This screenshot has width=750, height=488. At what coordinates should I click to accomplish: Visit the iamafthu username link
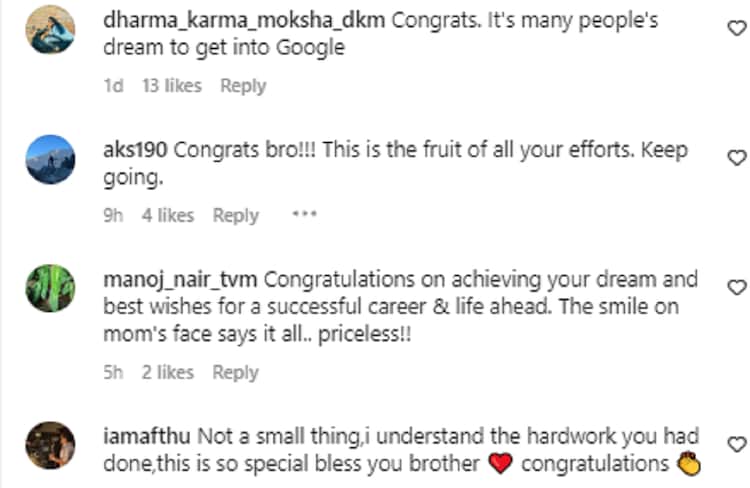point(147,437)
